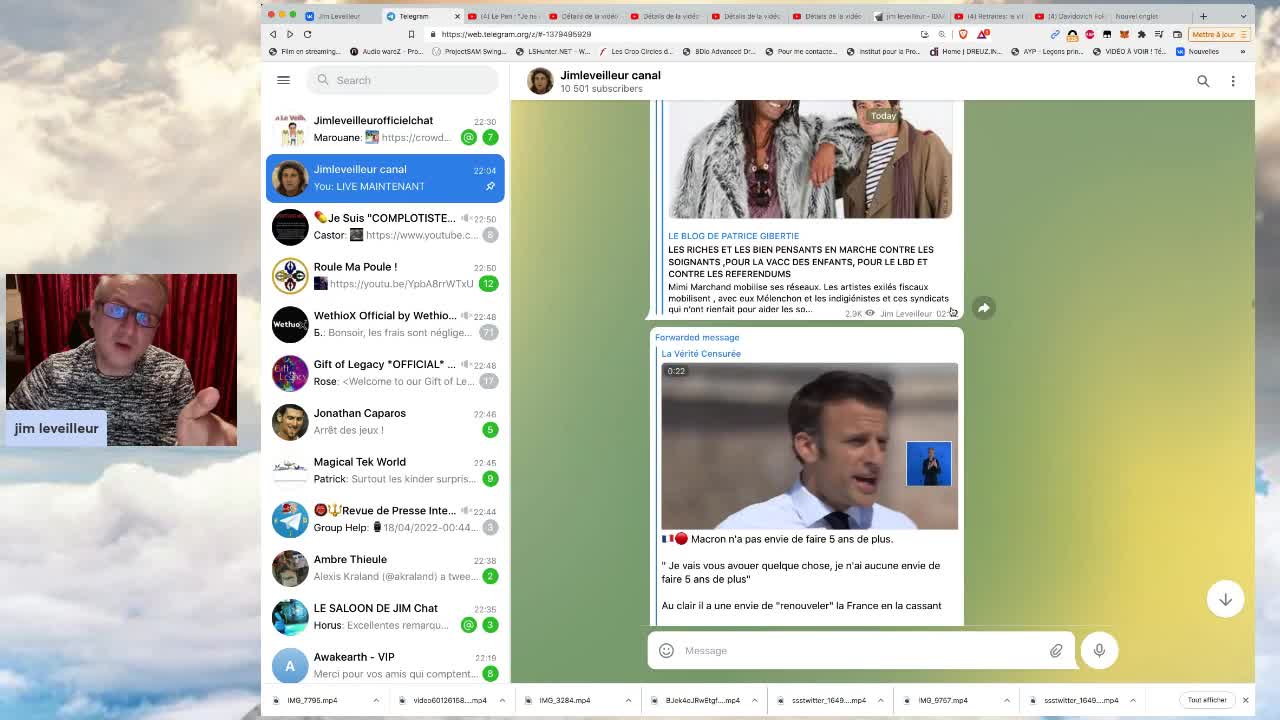Close the downloads bar

tap(1245, 700)
